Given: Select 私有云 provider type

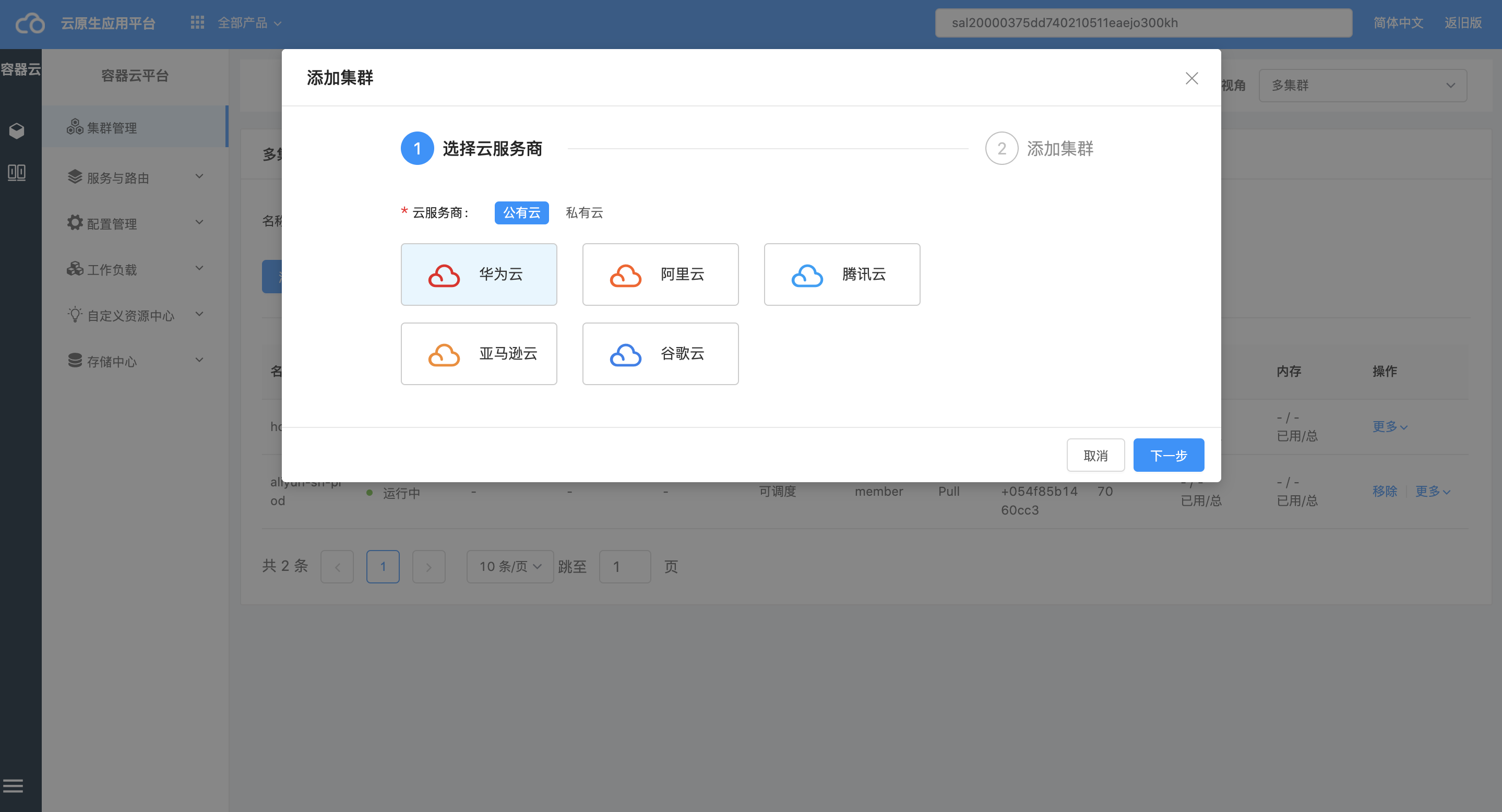Looking at the screenshot, I should (x=584, y=213).
